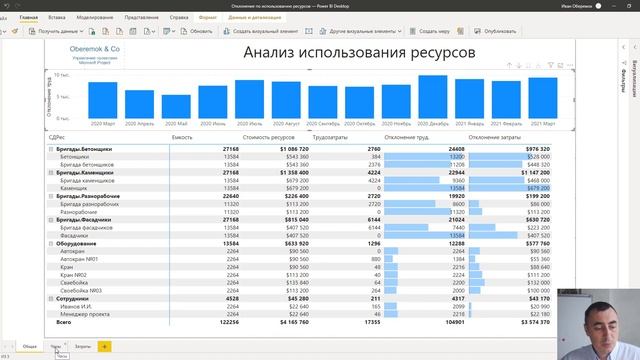Select the 2020 Март bar in chart
Screen dimensions: 640x360
[x=102, y=100]
